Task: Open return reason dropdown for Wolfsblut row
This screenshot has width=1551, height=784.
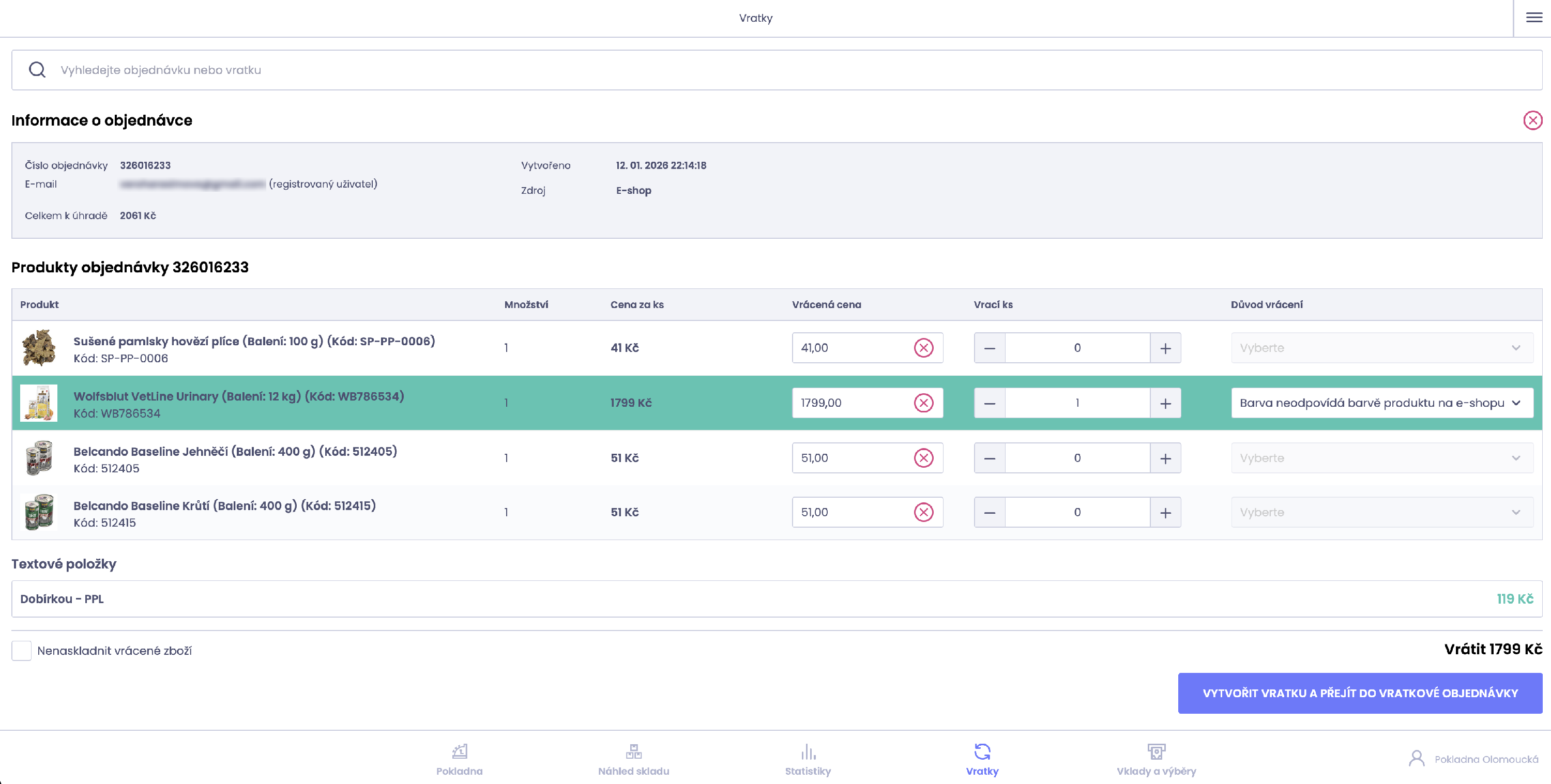Action: 1381,403
